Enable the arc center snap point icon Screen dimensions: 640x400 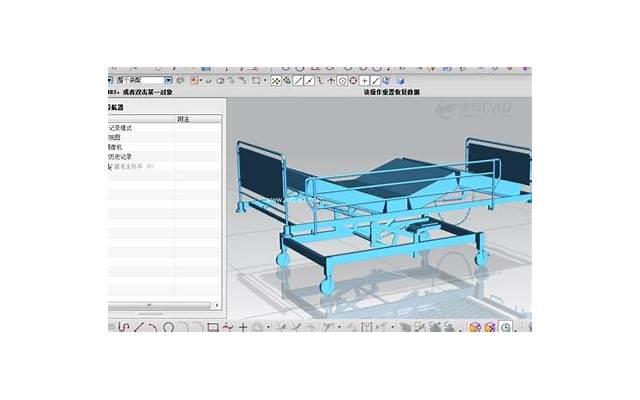pos(342,80)
